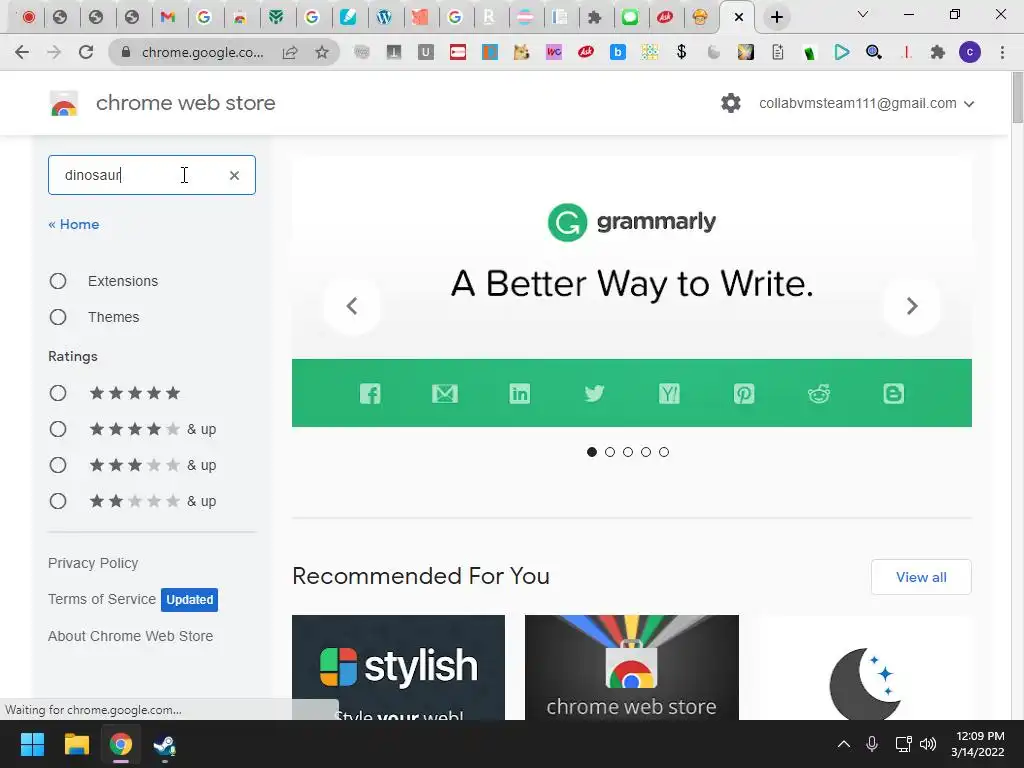Clear the dinosaur search text
1024x768 pixels.
point(234,175)
